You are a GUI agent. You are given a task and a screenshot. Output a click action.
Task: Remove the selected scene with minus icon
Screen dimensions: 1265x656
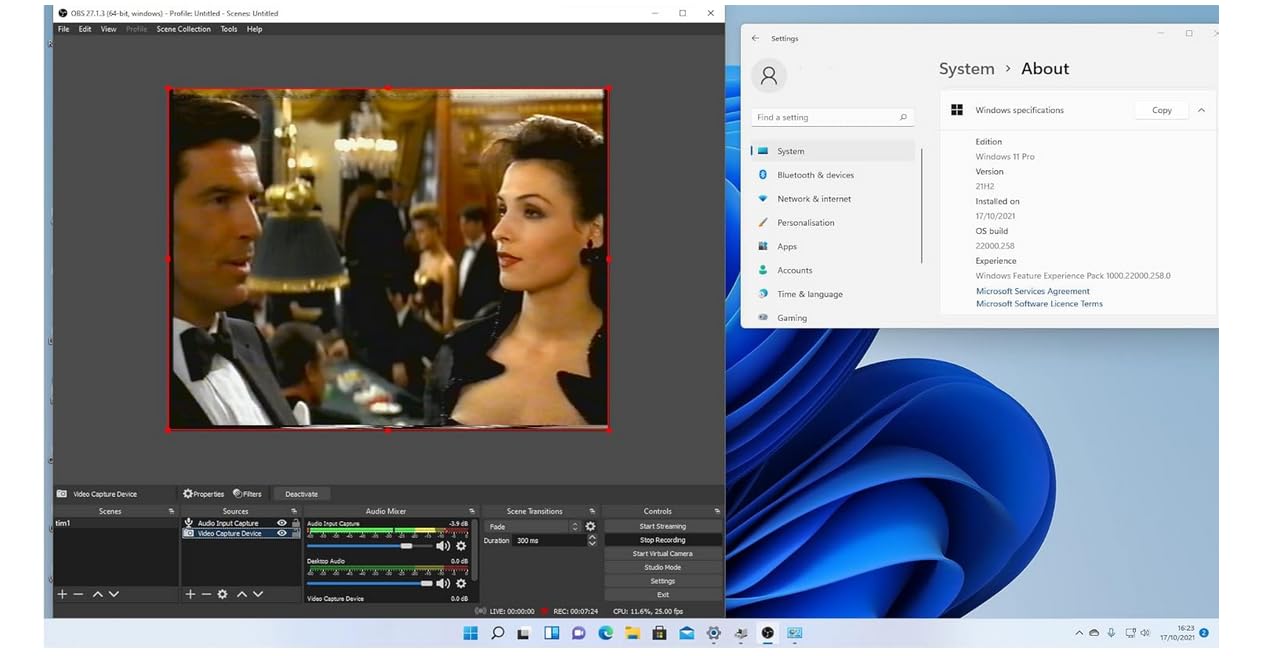coord(78,594)
